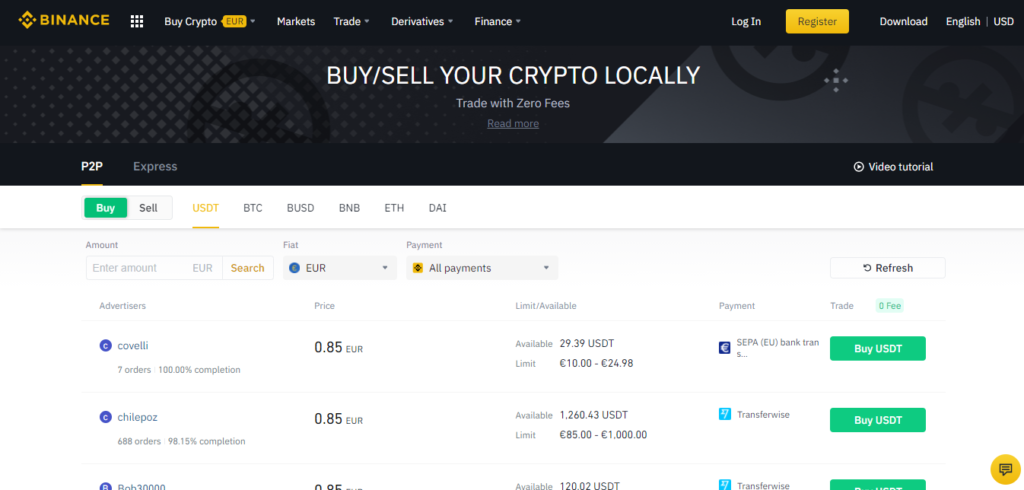This screenshot has width=1024, height=490.
Task: Switch to Sell mode
Action: pos(148,208)
